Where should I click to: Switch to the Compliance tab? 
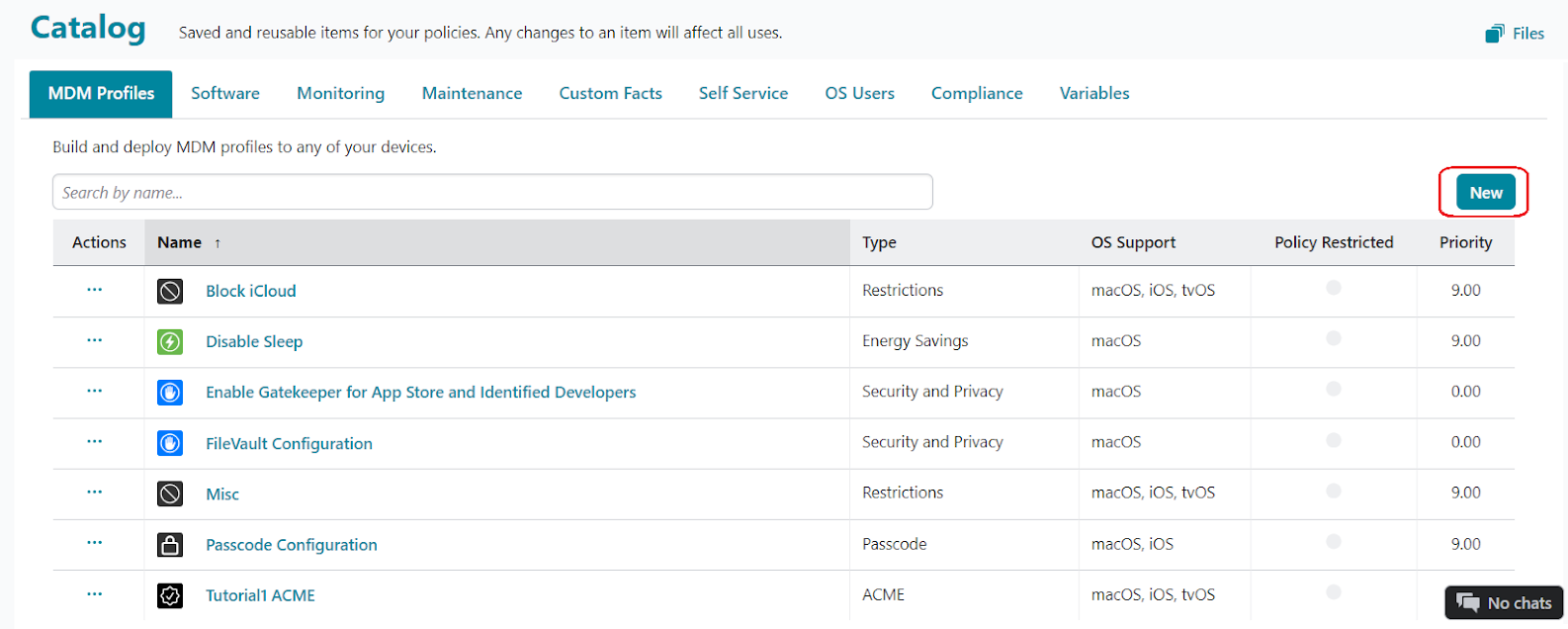click(977, 94)
